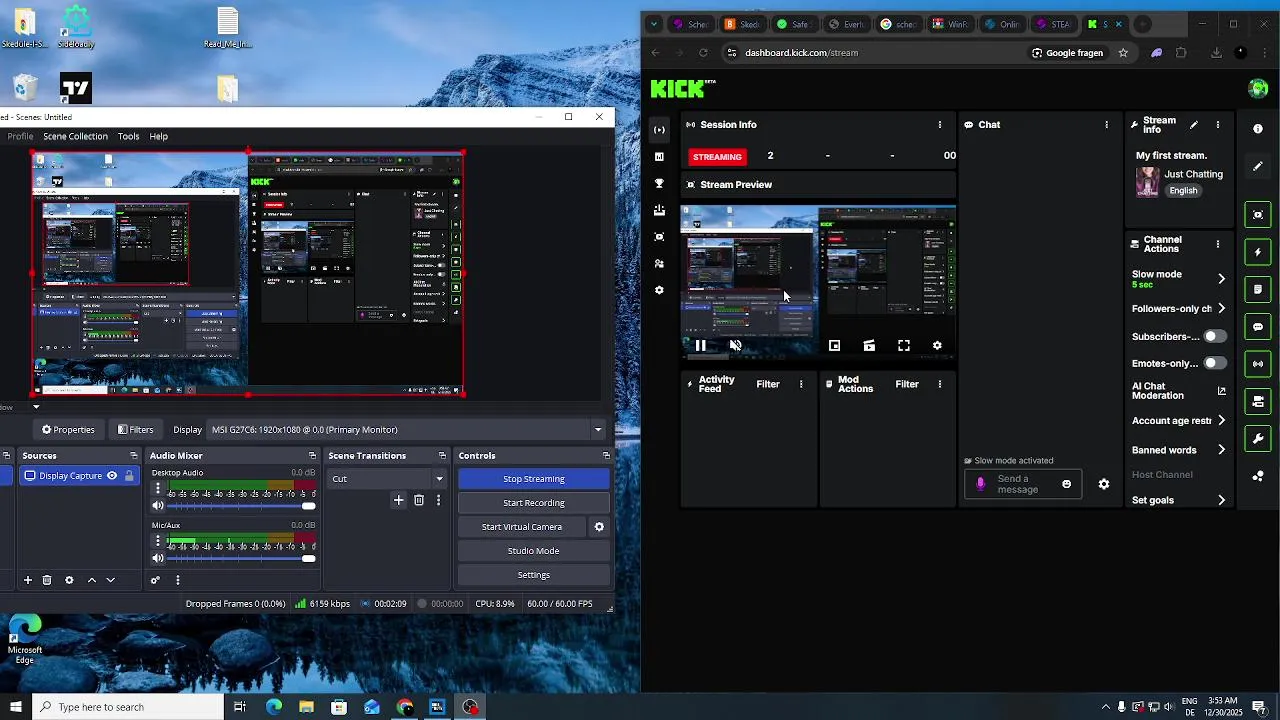Focus the Windows taskbar search box

coord(127,707)
